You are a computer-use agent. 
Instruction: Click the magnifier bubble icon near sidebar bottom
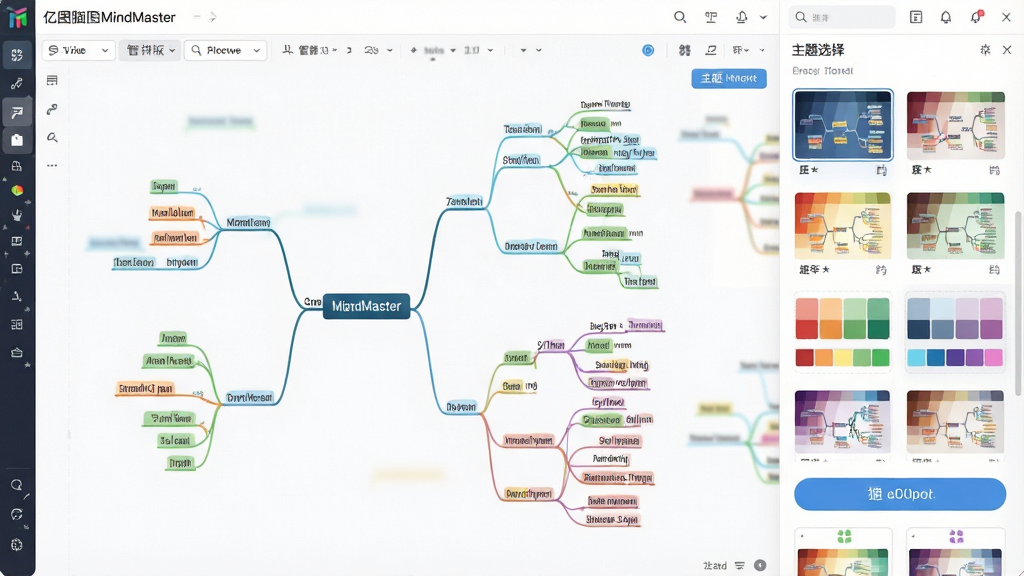click(17, 485)
